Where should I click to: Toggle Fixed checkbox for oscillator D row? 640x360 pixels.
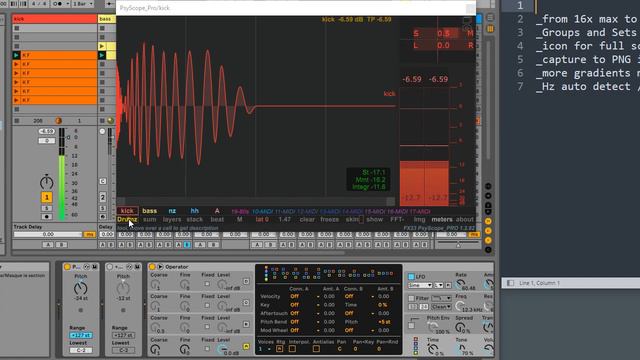(207, 284)
